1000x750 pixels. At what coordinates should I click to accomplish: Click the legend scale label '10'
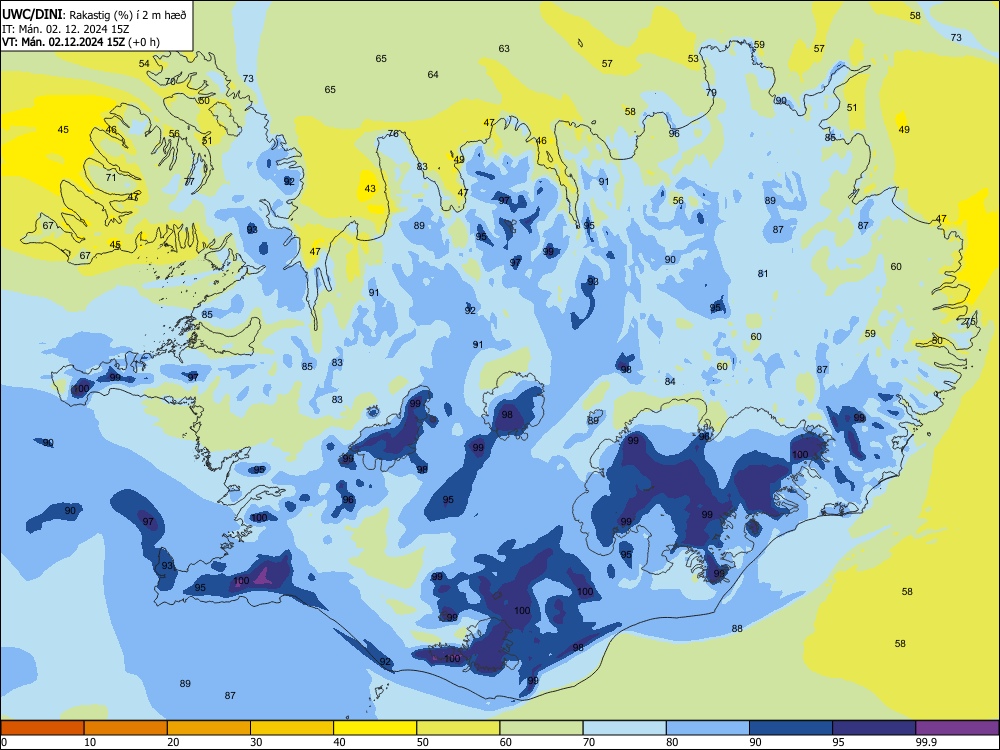point(90,742)
